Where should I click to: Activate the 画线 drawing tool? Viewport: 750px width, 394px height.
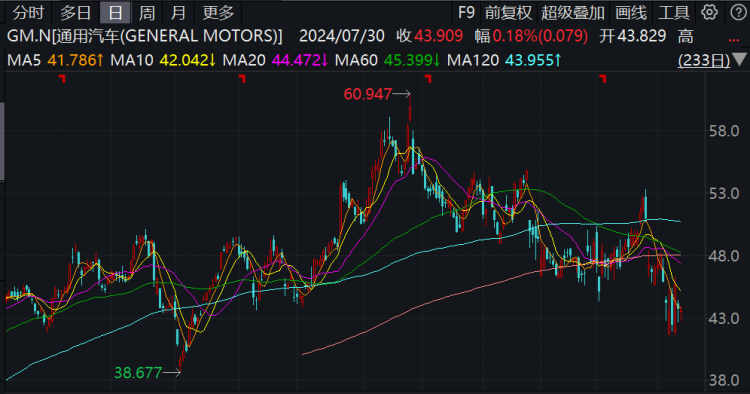[631, 13]
